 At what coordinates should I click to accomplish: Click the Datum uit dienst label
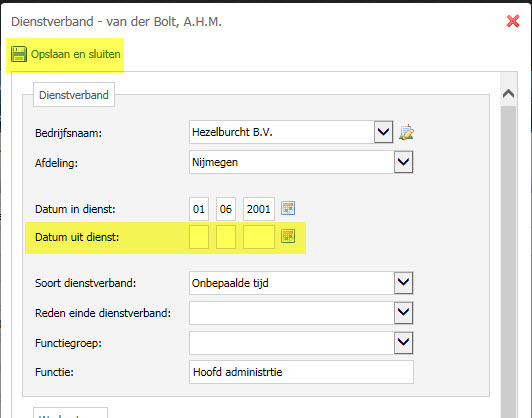[77, 237]
